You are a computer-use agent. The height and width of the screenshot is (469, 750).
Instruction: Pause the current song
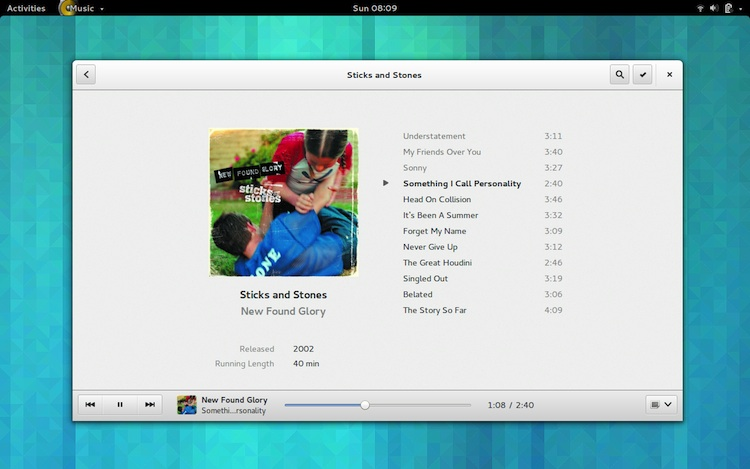point(120,404)
